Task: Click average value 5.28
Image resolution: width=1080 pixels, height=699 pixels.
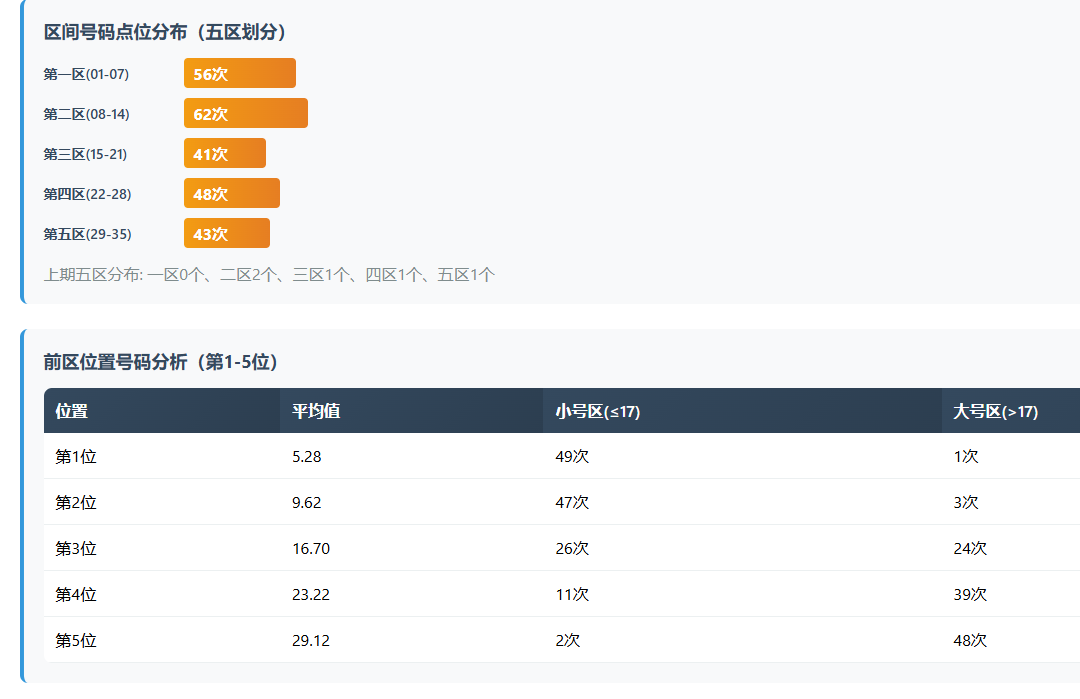Action: 307,456
